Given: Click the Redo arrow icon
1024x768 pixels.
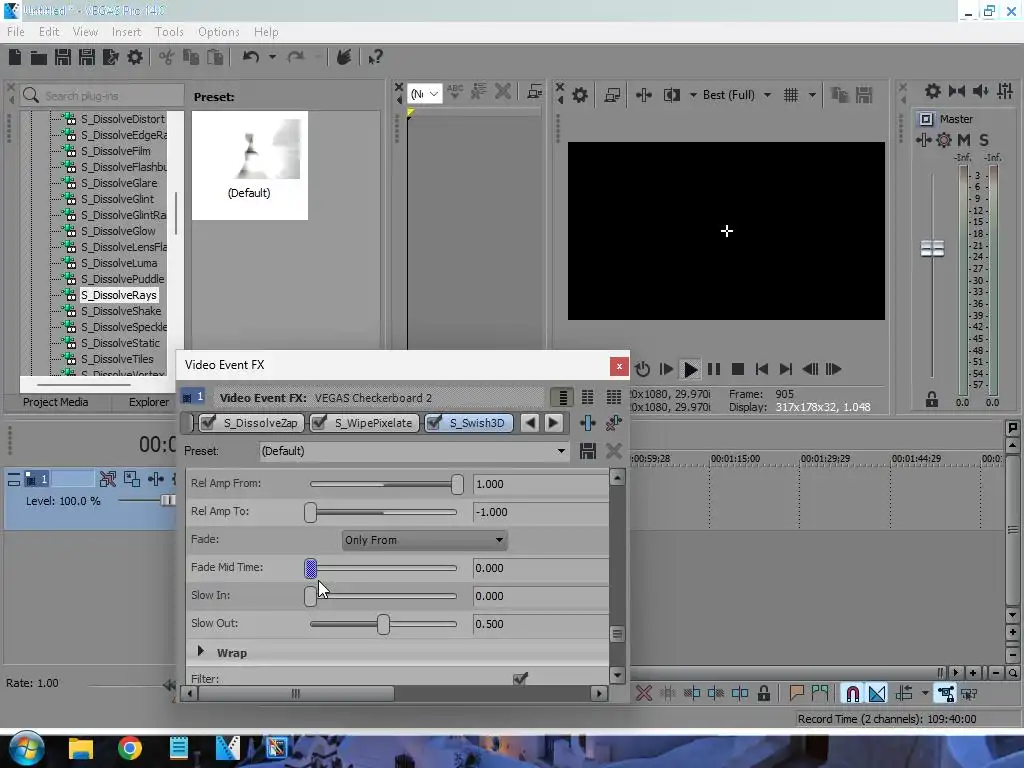Looking at the screenshot, I should point(296,57).
